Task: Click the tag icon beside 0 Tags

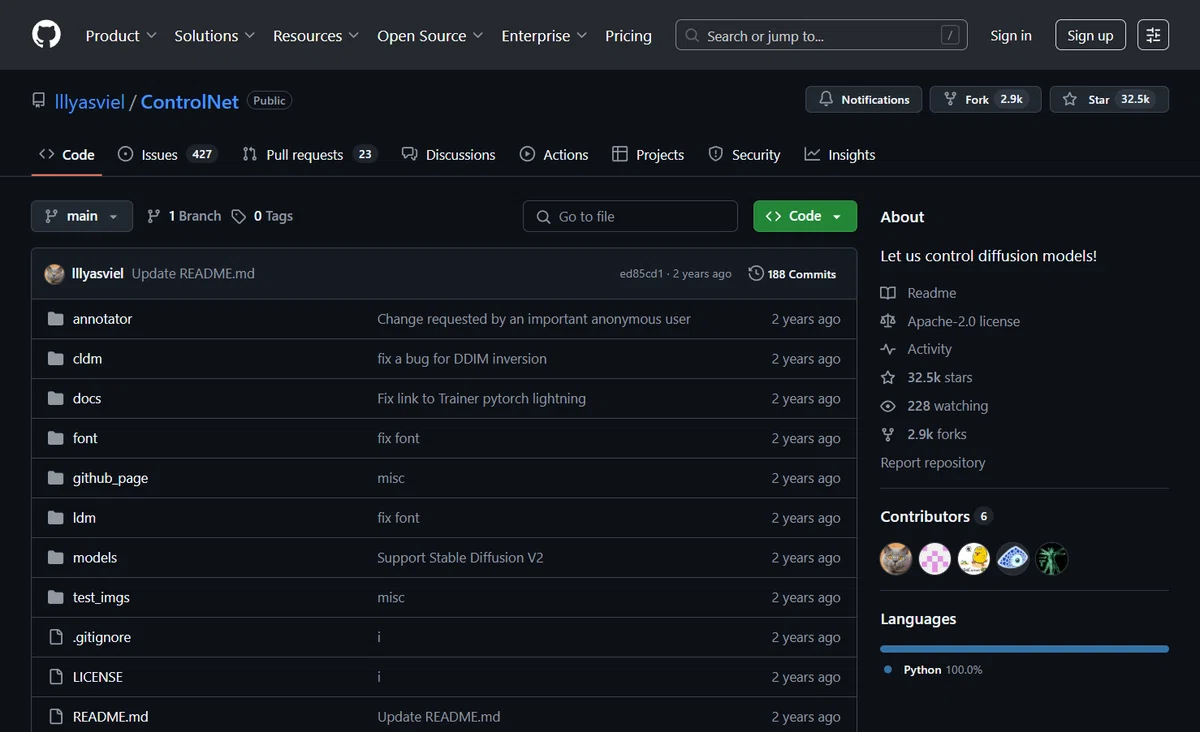Action: [239, 216]
